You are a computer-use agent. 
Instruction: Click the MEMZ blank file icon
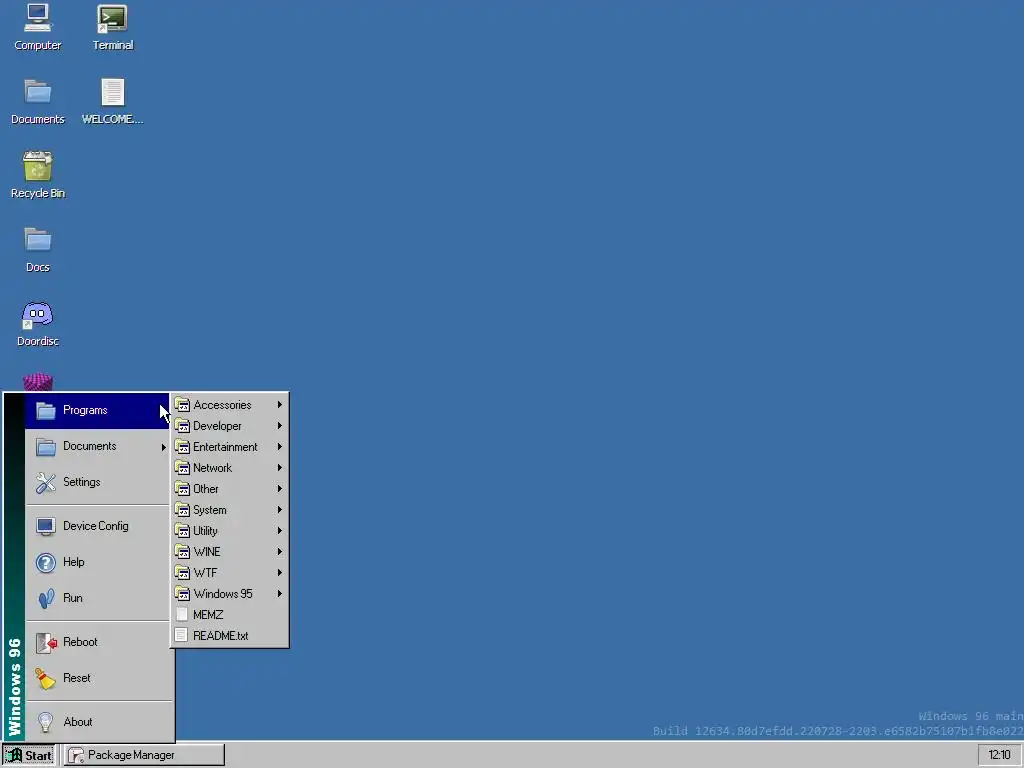[x=182, y=615]
